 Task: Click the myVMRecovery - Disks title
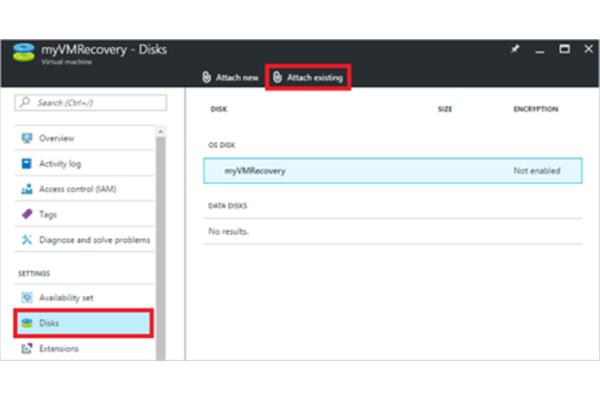[104, 49]
